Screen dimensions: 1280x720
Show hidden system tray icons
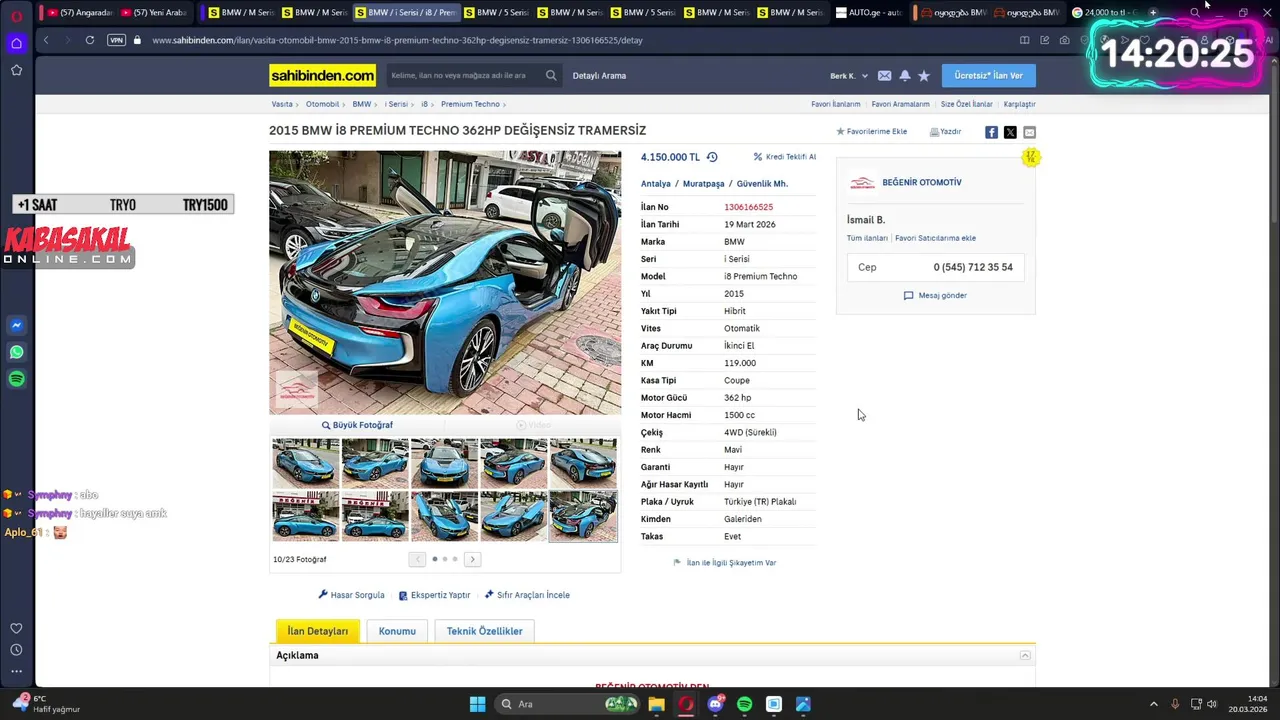1153,704
